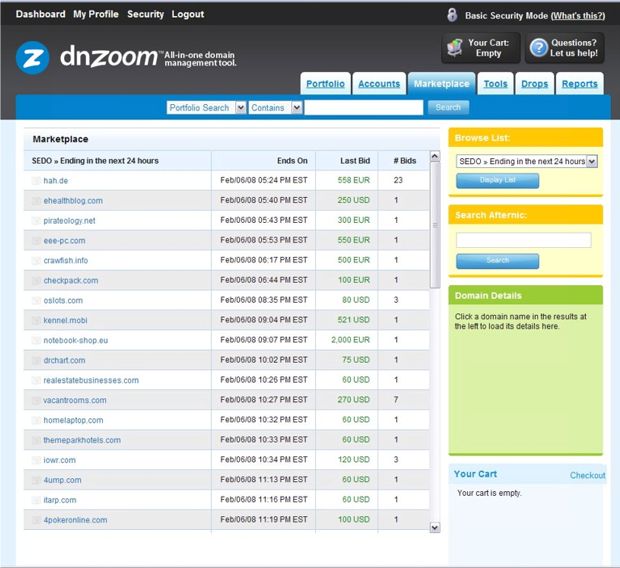The image size is (620, 568).
Task: Open the Security page link
Action: [146, 14]
